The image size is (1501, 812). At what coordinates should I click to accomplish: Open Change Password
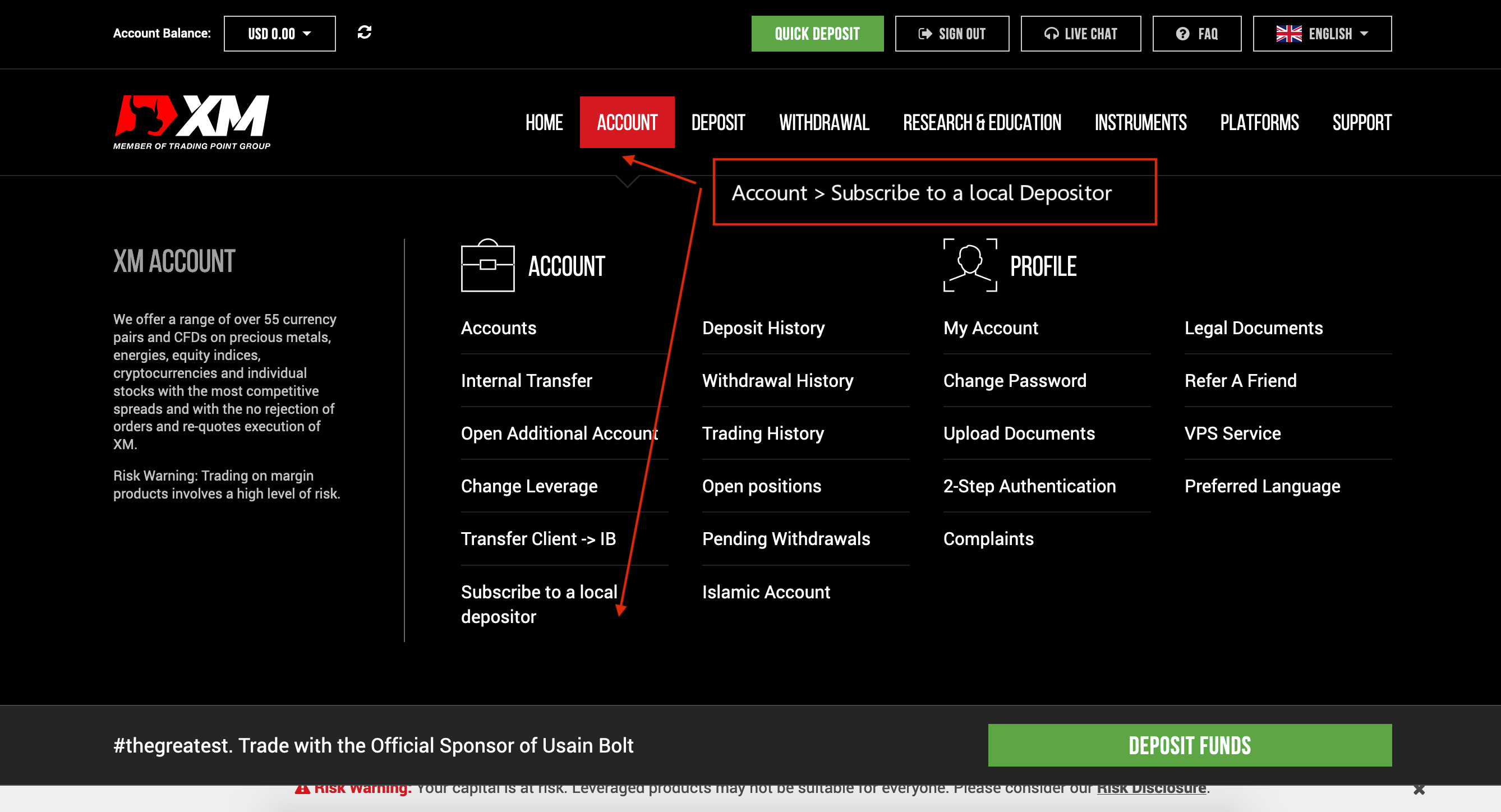tap(1015, 380)
